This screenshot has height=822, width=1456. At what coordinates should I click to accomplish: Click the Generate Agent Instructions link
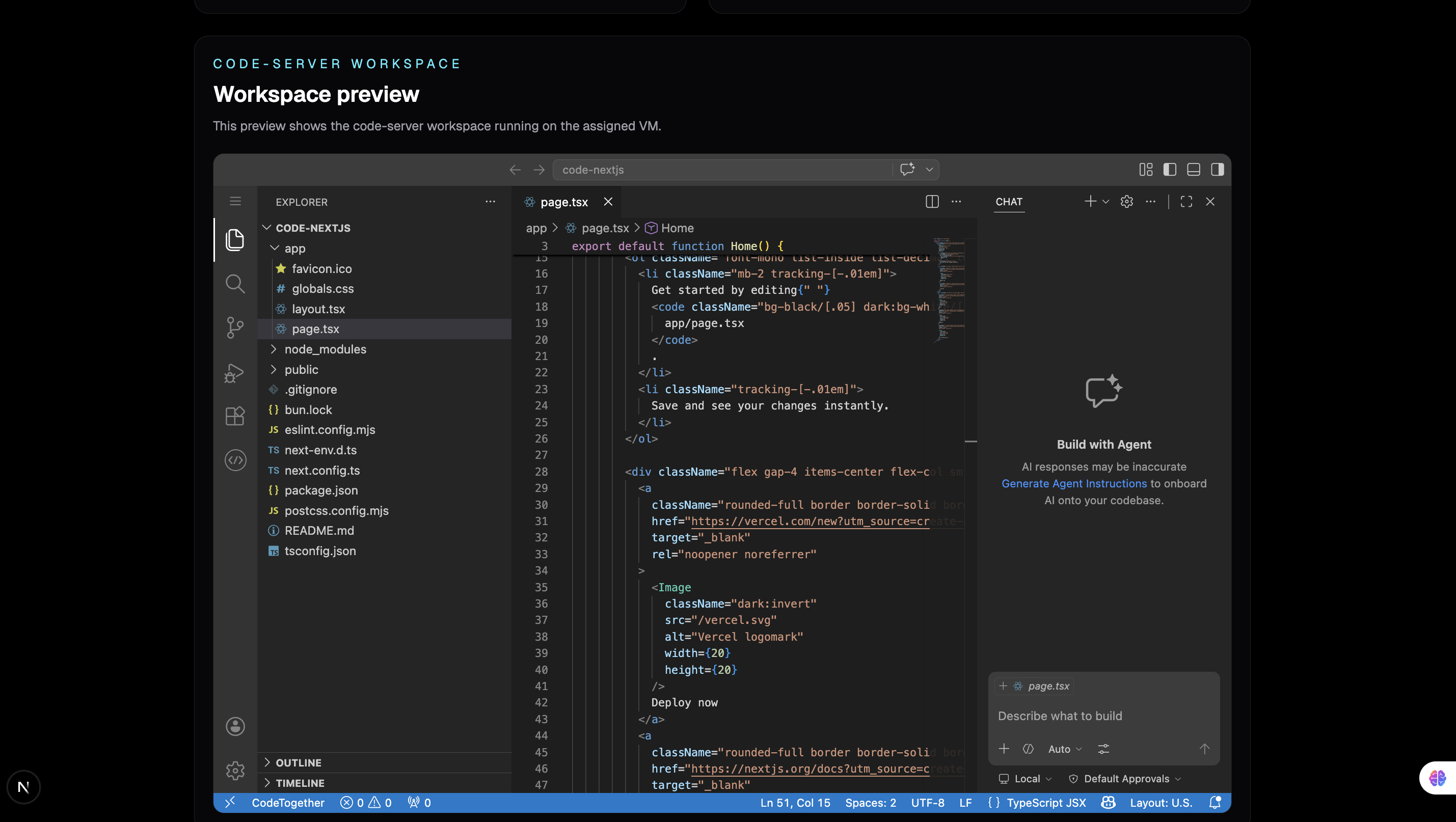1074,484
